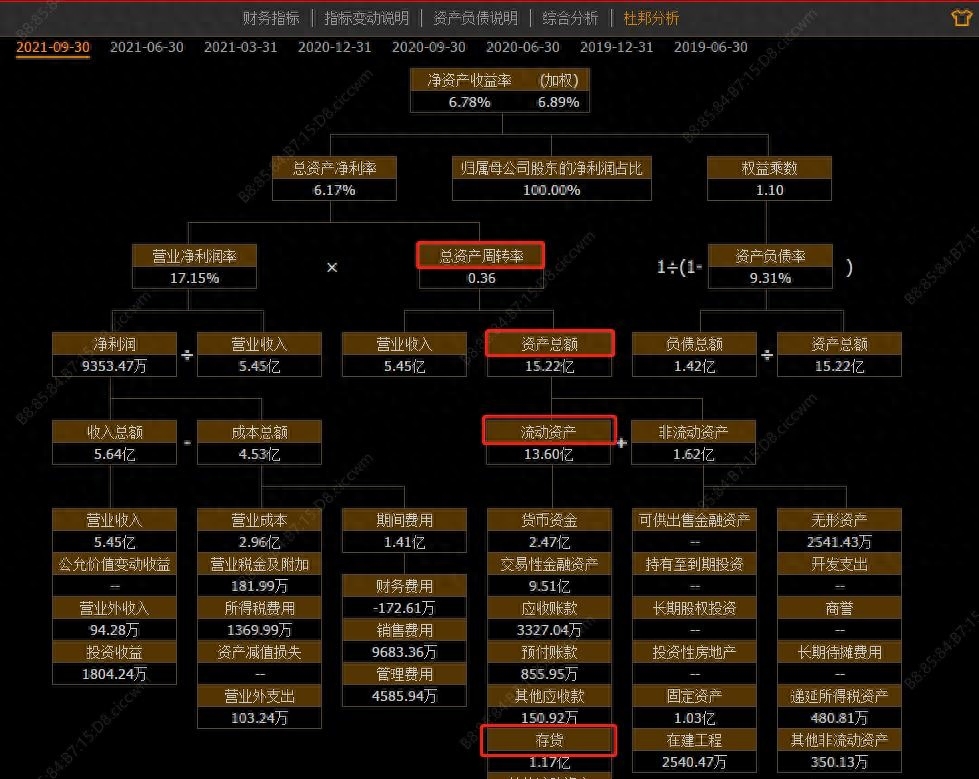
Task: Switch to the 2021-03-31 reporting period
Action: (x=240, y=47)
